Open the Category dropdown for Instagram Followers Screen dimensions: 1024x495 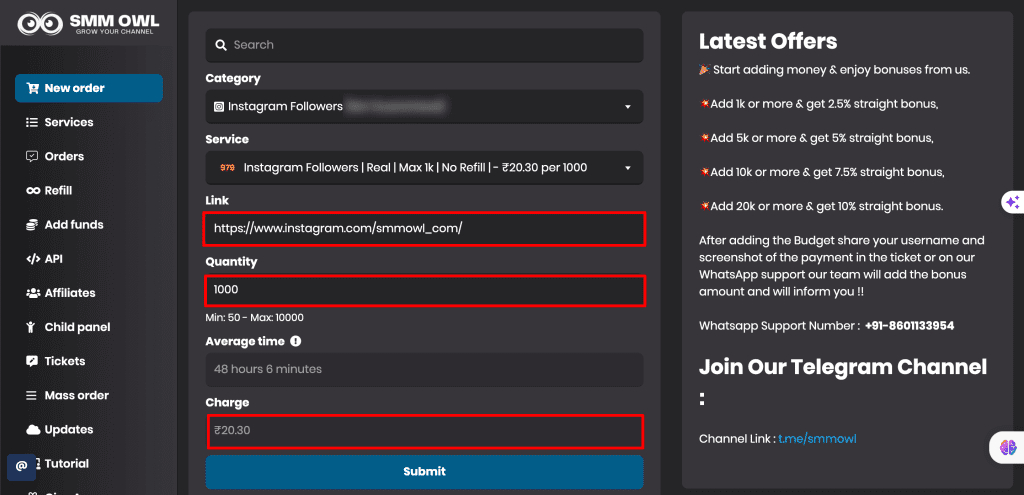pos(424,107)
